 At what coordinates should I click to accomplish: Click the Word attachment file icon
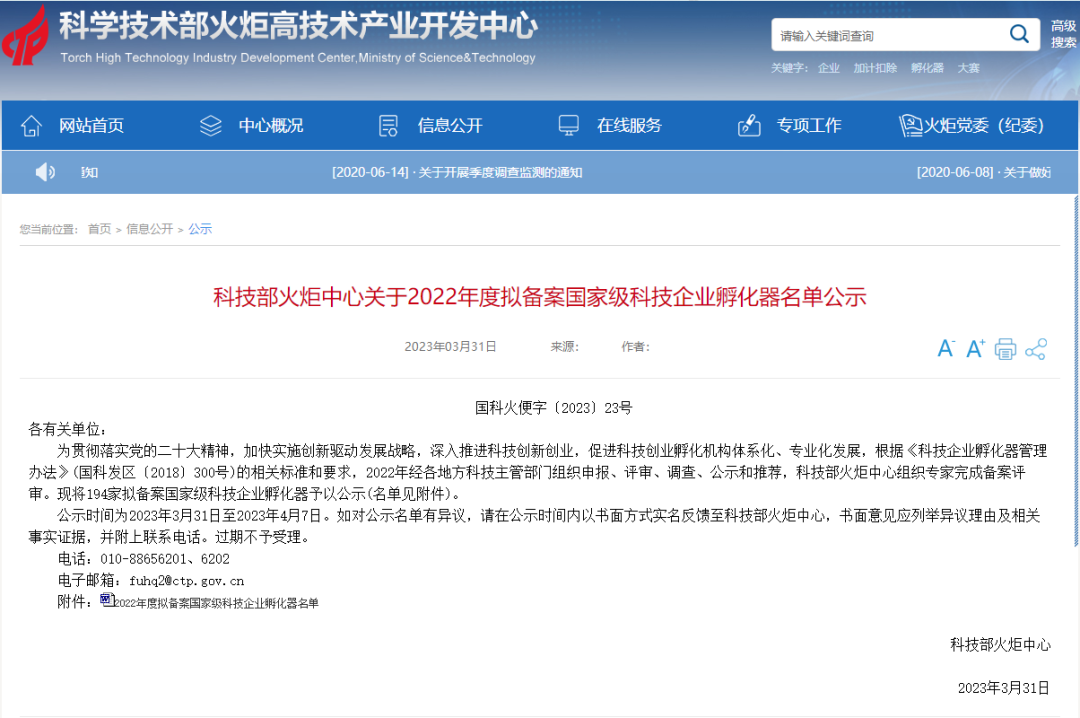pyautogui.click(x=106, y=600)
